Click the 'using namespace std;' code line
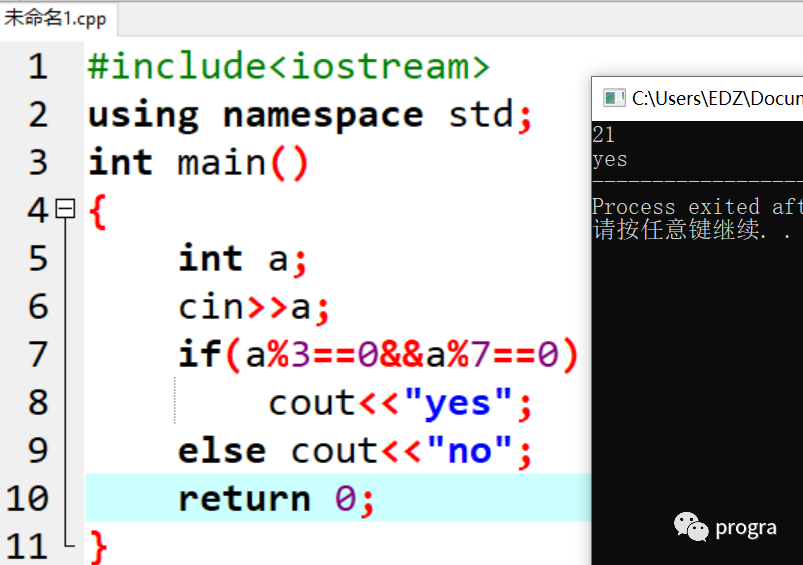This screenshot has width=803, height=565. [310, 115]
